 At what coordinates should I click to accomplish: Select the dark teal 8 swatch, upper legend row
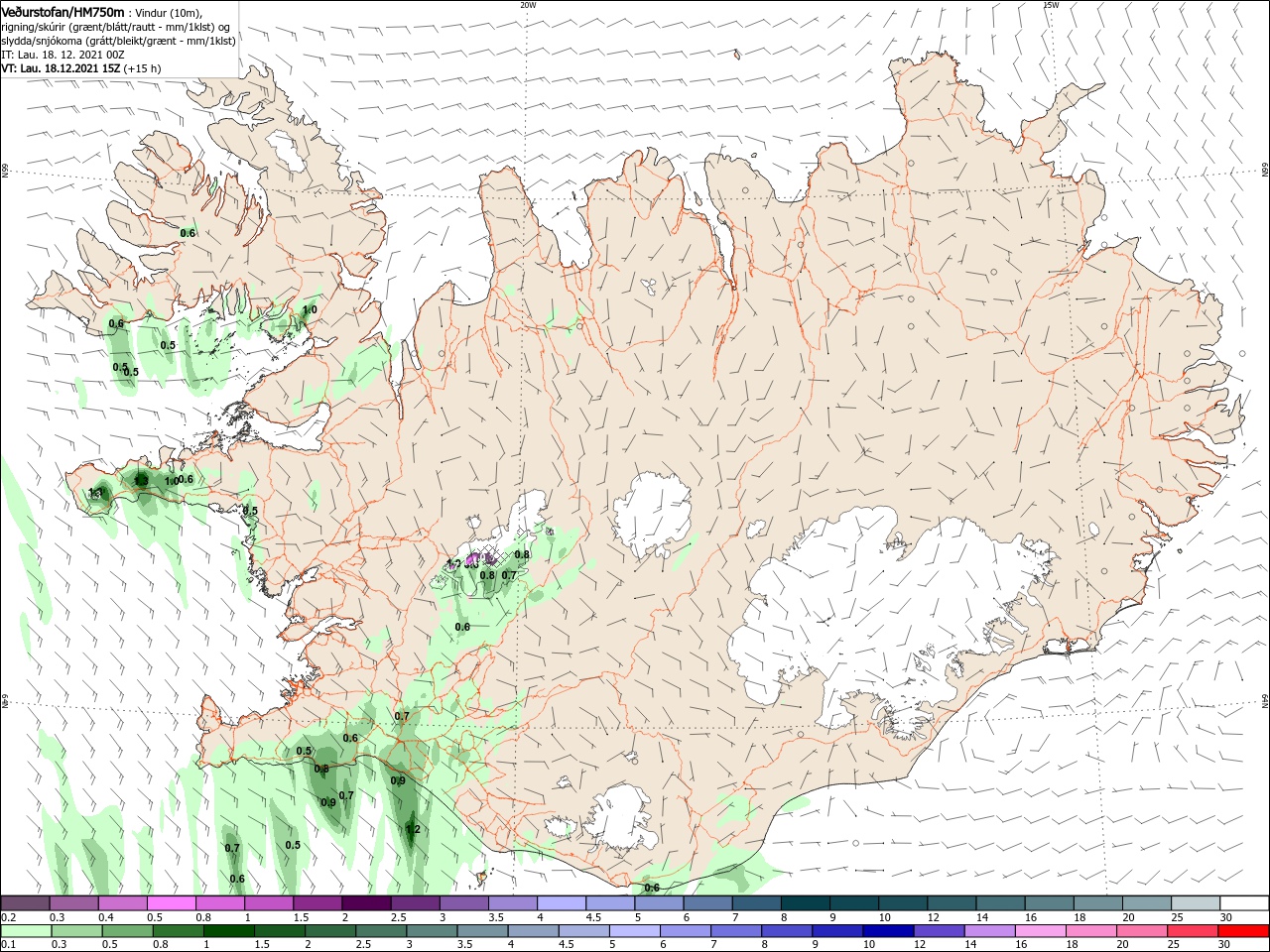[804, 903]
